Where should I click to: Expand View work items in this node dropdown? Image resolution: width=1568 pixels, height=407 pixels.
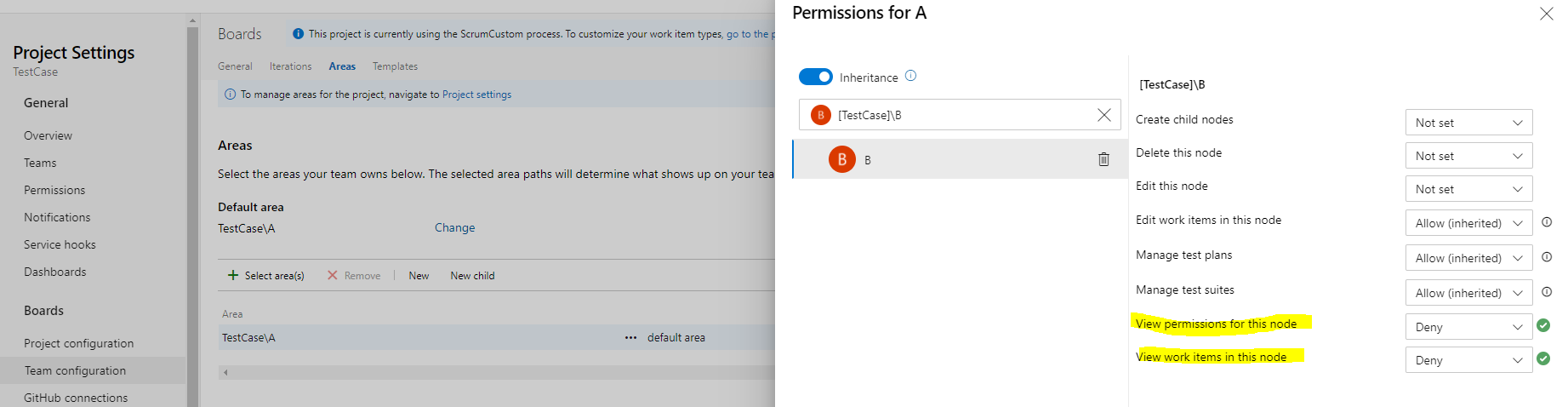[1468, 360]
